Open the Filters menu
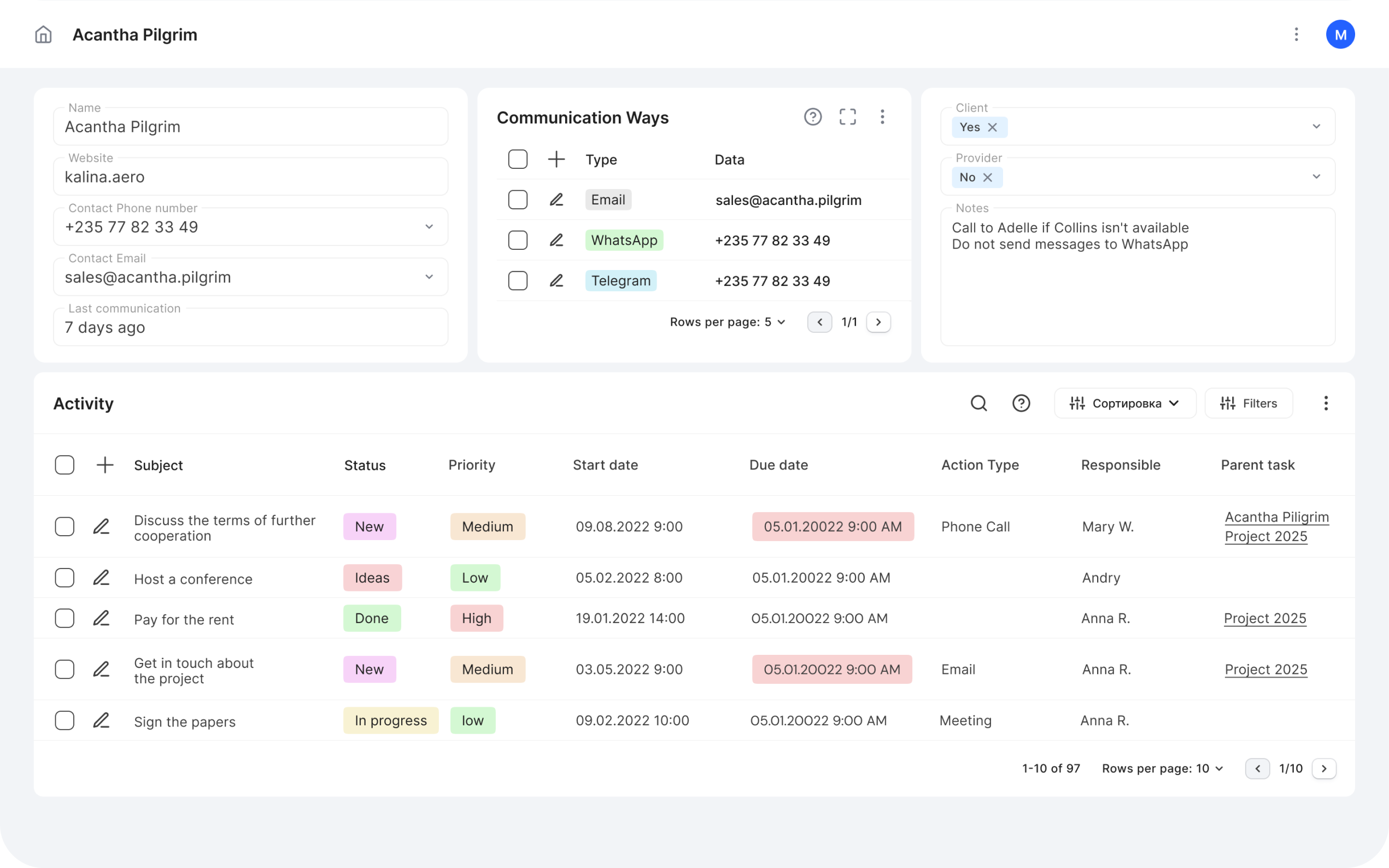Screen dimensions: 1389x868 click(1249, 403)
